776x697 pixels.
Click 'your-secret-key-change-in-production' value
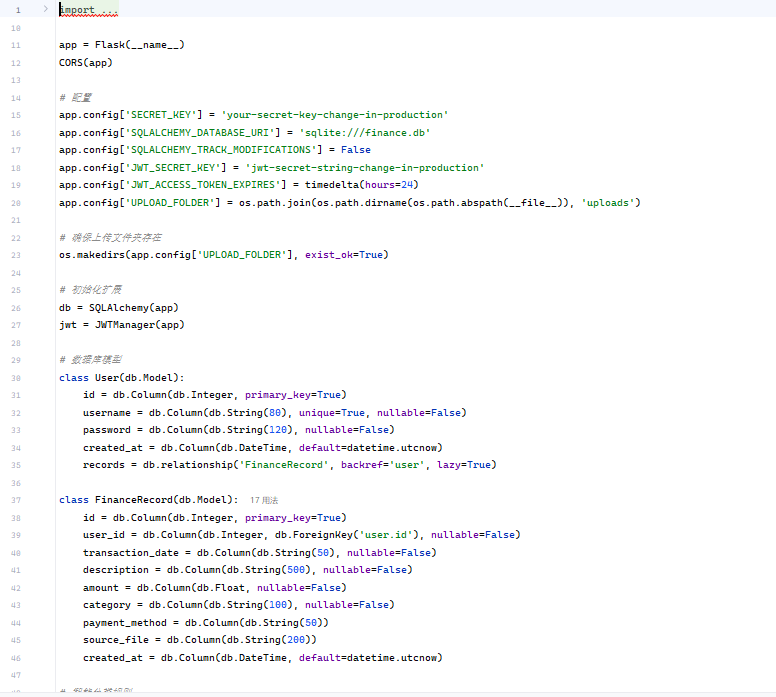335,115
